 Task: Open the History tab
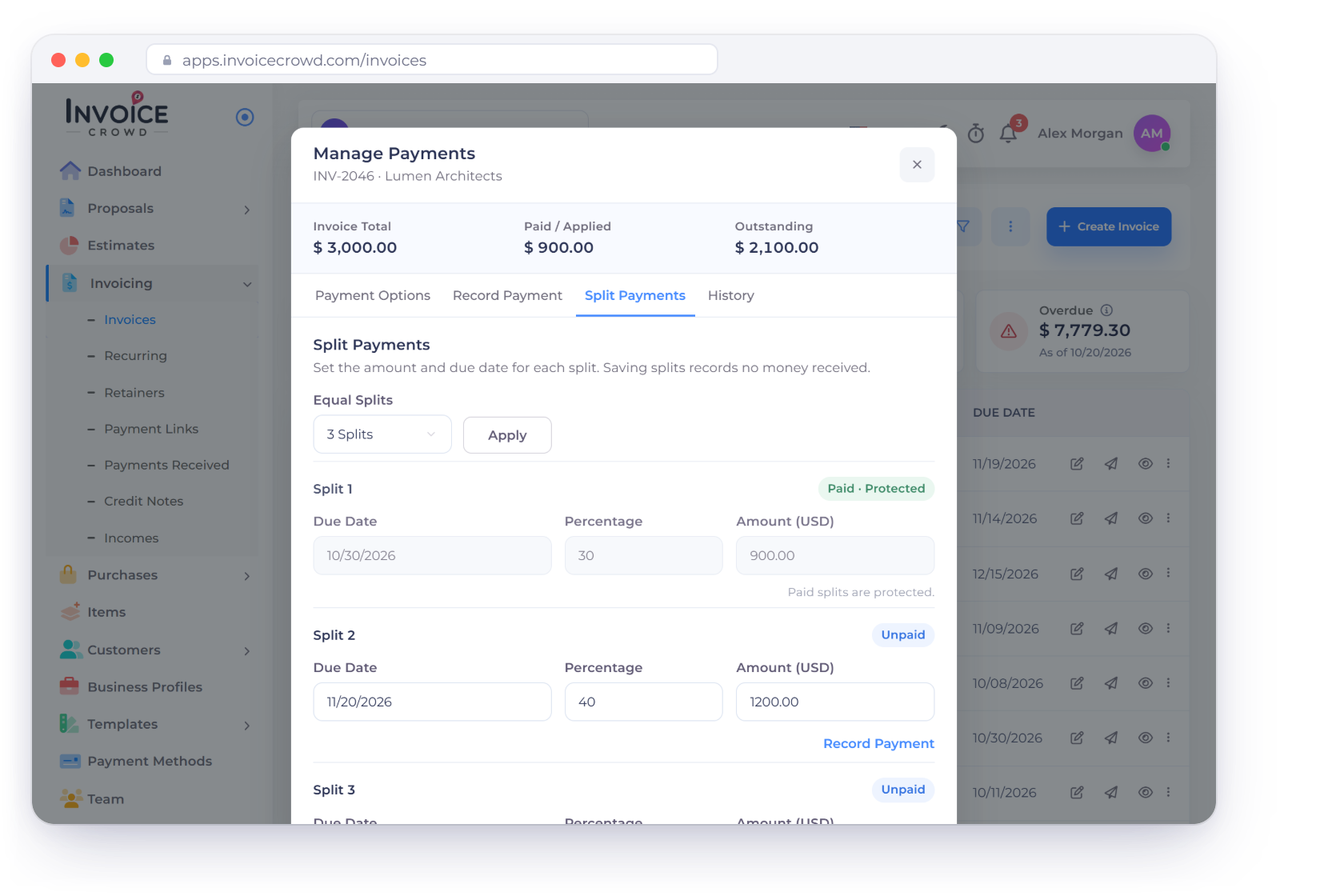coord(731,295)
